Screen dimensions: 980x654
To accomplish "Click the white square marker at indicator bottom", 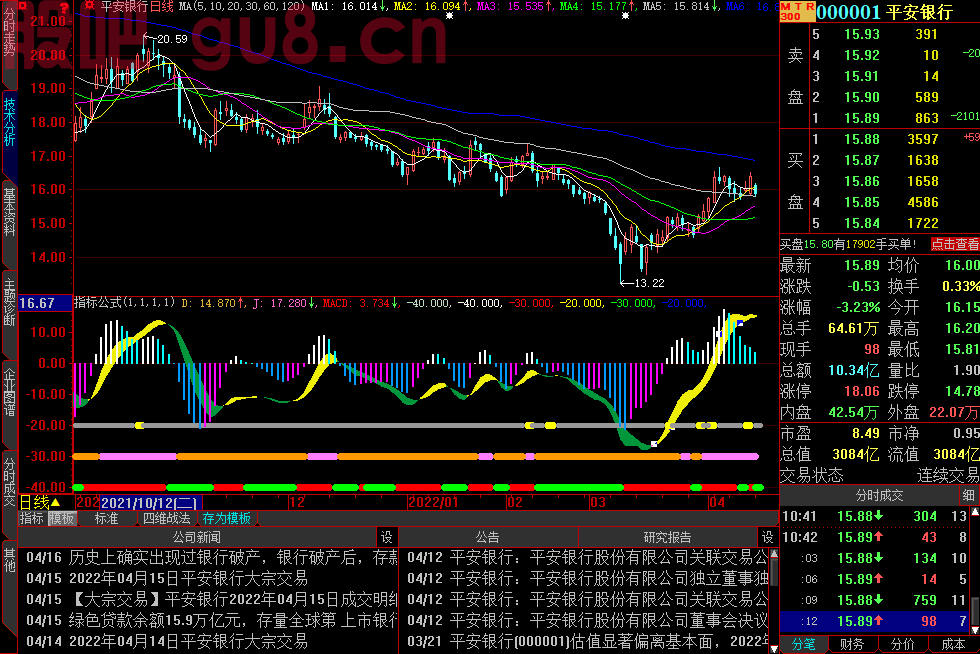I will tap(654, 444).
